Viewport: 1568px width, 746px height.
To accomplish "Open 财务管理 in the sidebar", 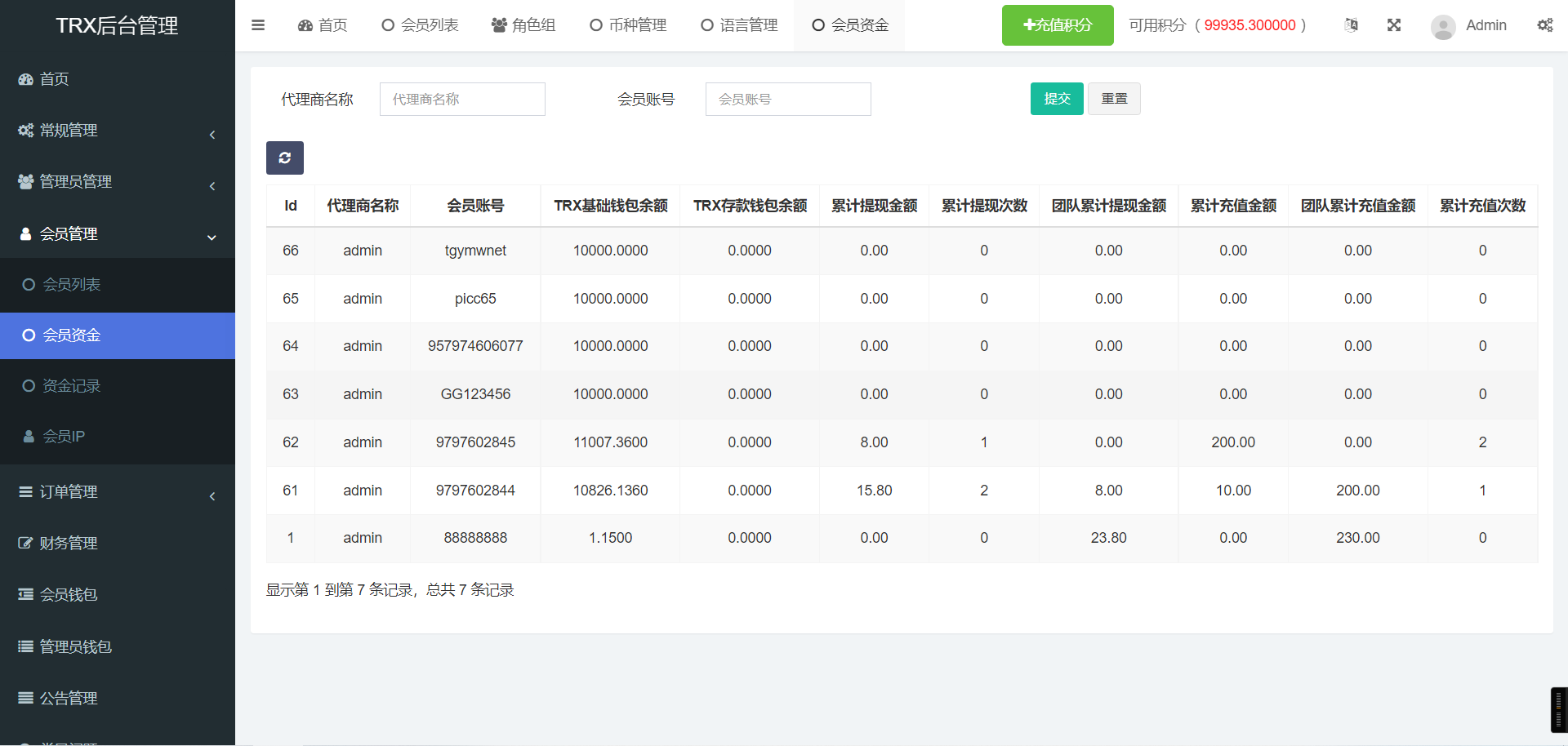I will tap(69, 544).
